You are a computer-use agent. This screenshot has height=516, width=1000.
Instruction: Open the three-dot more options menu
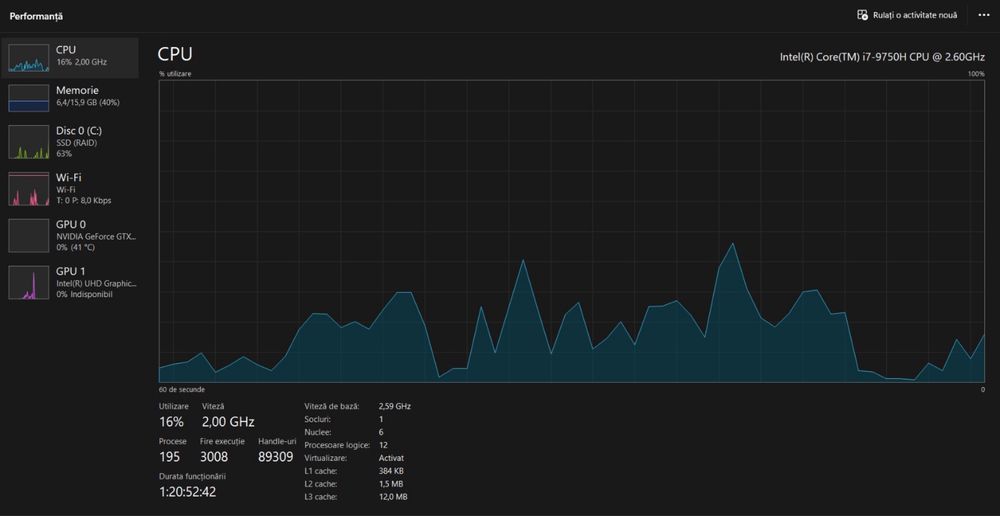983,15
